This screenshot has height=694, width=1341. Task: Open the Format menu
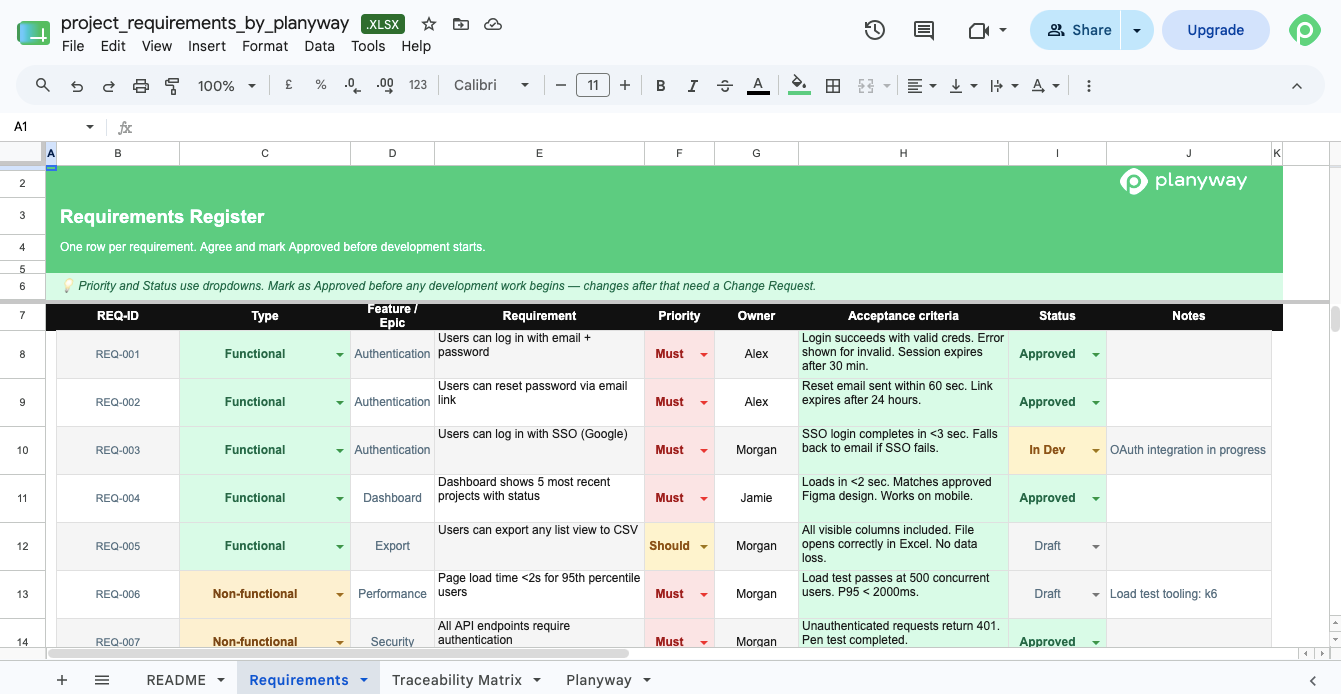[265, 46]
